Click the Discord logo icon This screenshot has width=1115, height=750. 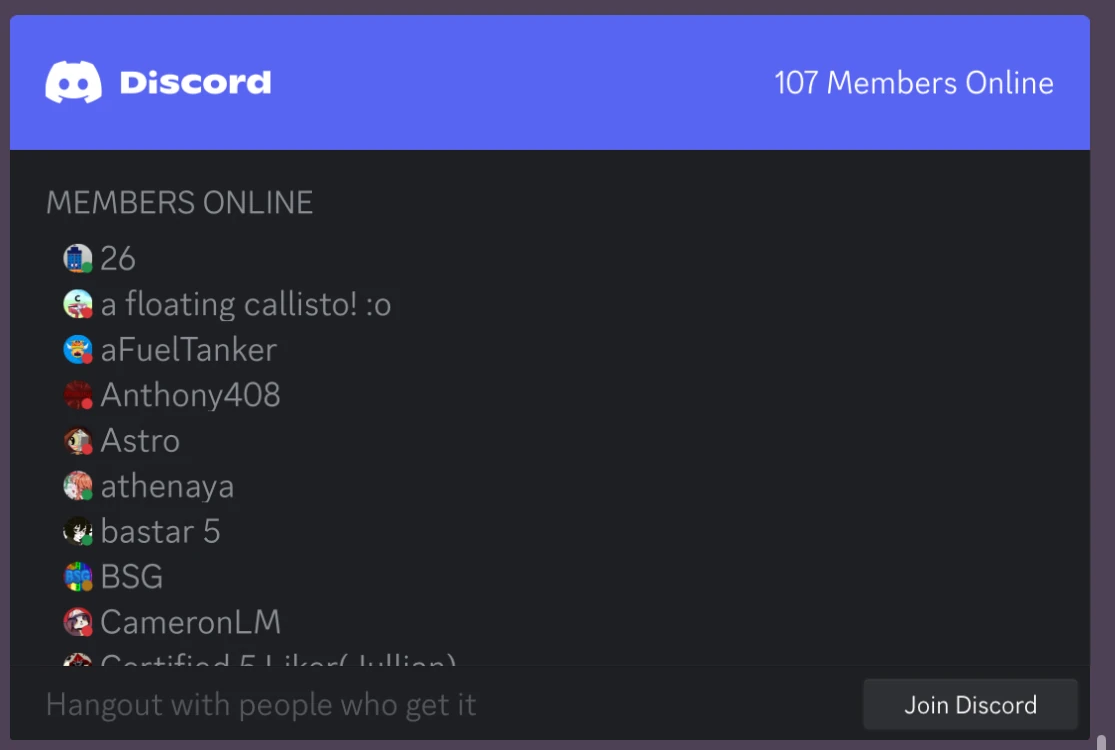pyautogui.click(x=70, y=82)
